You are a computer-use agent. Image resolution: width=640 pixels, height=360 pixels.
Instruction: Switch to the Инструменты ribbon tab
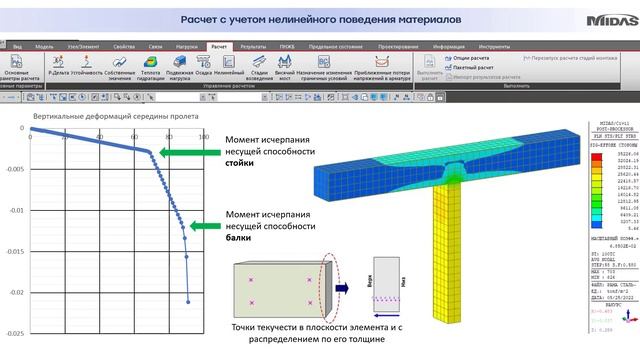[494, 47]
